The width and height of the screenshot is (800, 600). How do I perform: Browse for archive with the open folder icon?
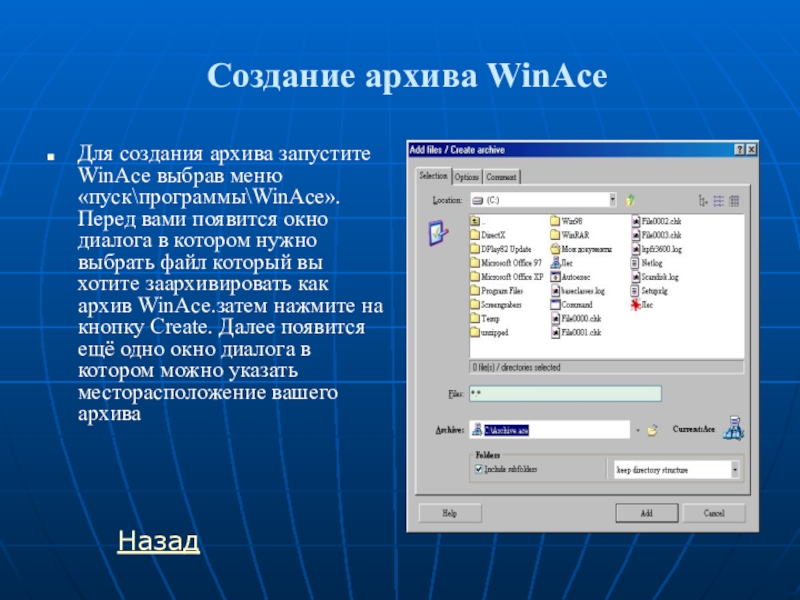[x=653, y=430]
